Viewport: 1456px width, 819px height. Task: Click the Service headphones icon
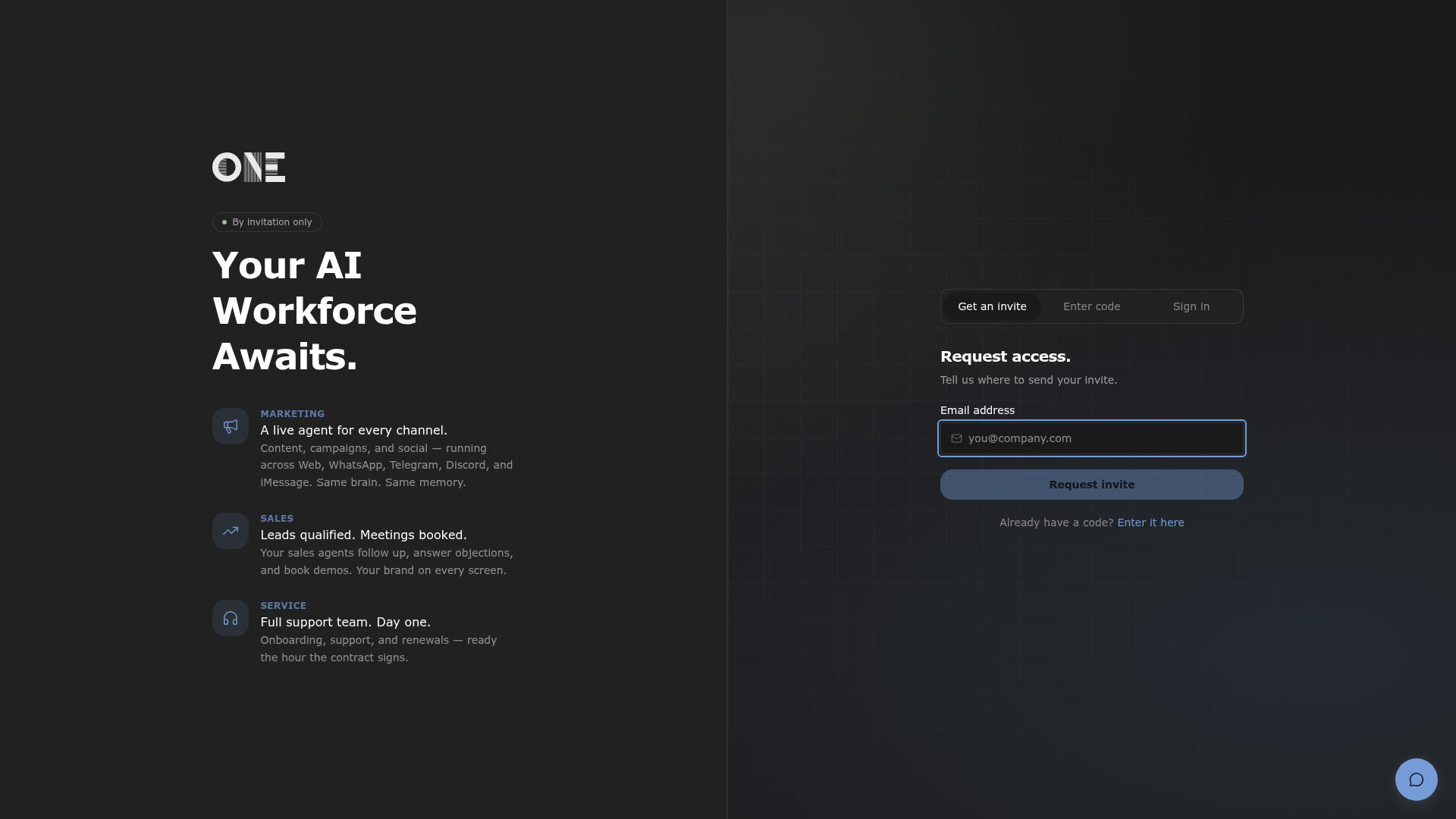[231, 618]
